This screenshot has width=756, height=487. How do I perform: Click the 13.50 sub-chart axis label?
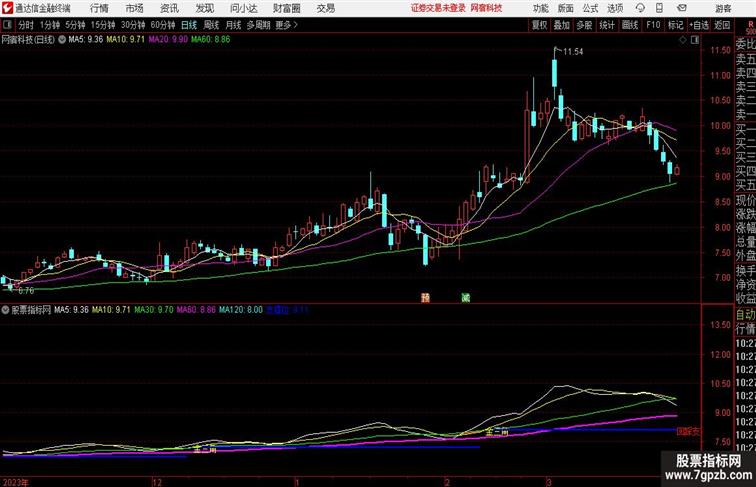coord(720,325)
